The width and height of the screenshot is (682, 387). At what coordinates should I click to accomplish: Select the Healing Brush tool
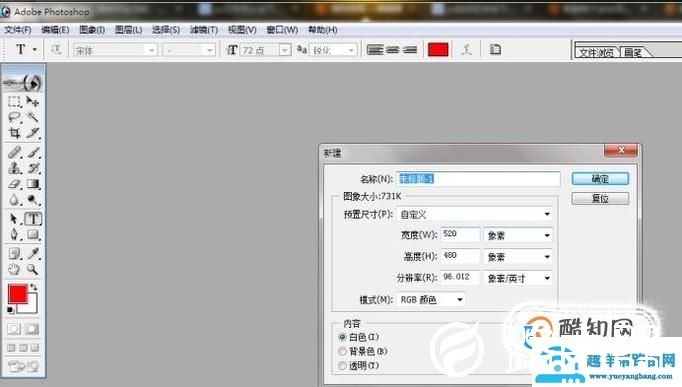[14, 152]
